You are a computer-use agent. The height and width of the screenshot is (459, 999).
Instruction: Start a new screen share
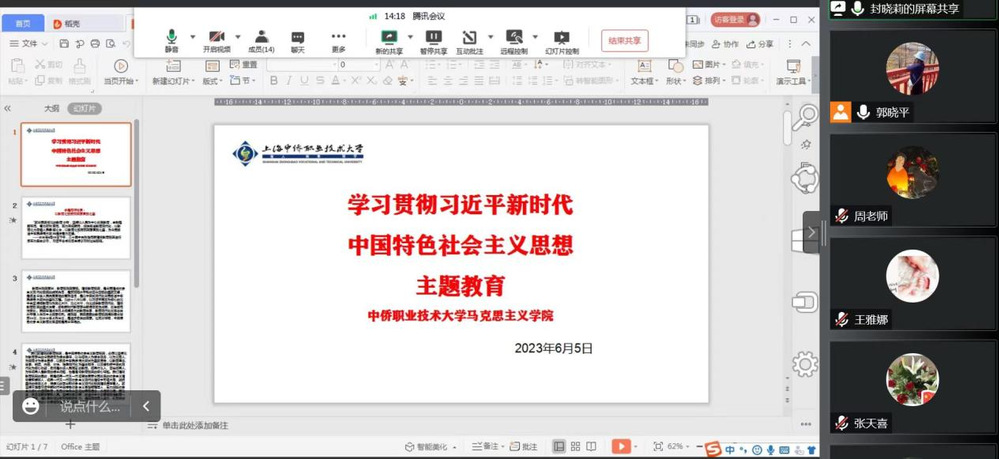[x=389, y=40]
